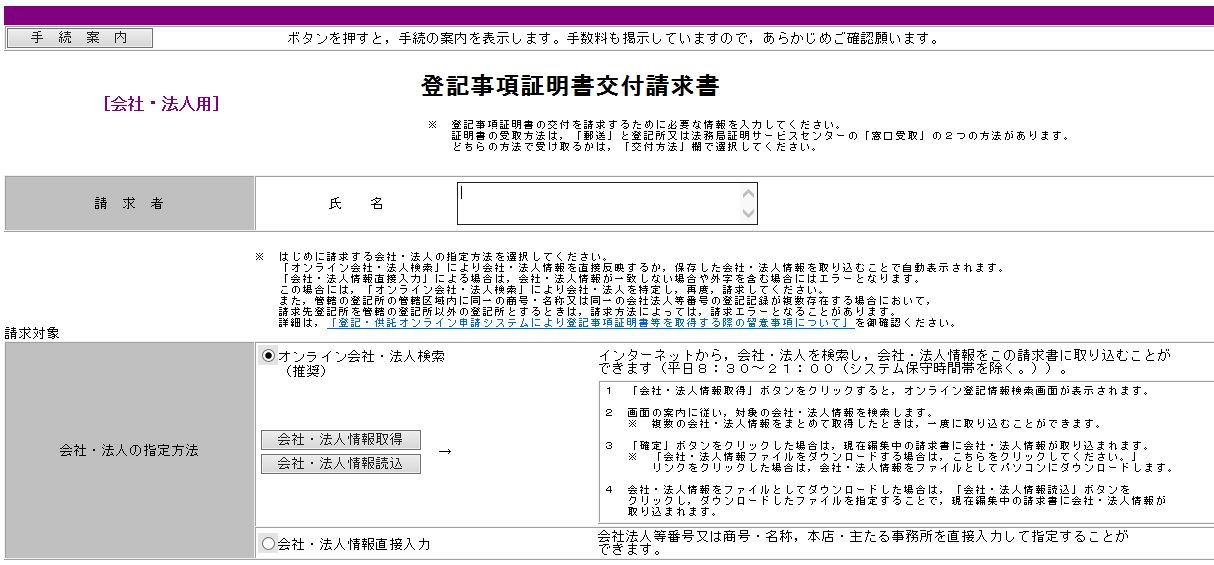Screen dimensions: 1214x565
Task: Open the 登記・供託オンライン申請システム留意事項 link
Action: [591, 323]
